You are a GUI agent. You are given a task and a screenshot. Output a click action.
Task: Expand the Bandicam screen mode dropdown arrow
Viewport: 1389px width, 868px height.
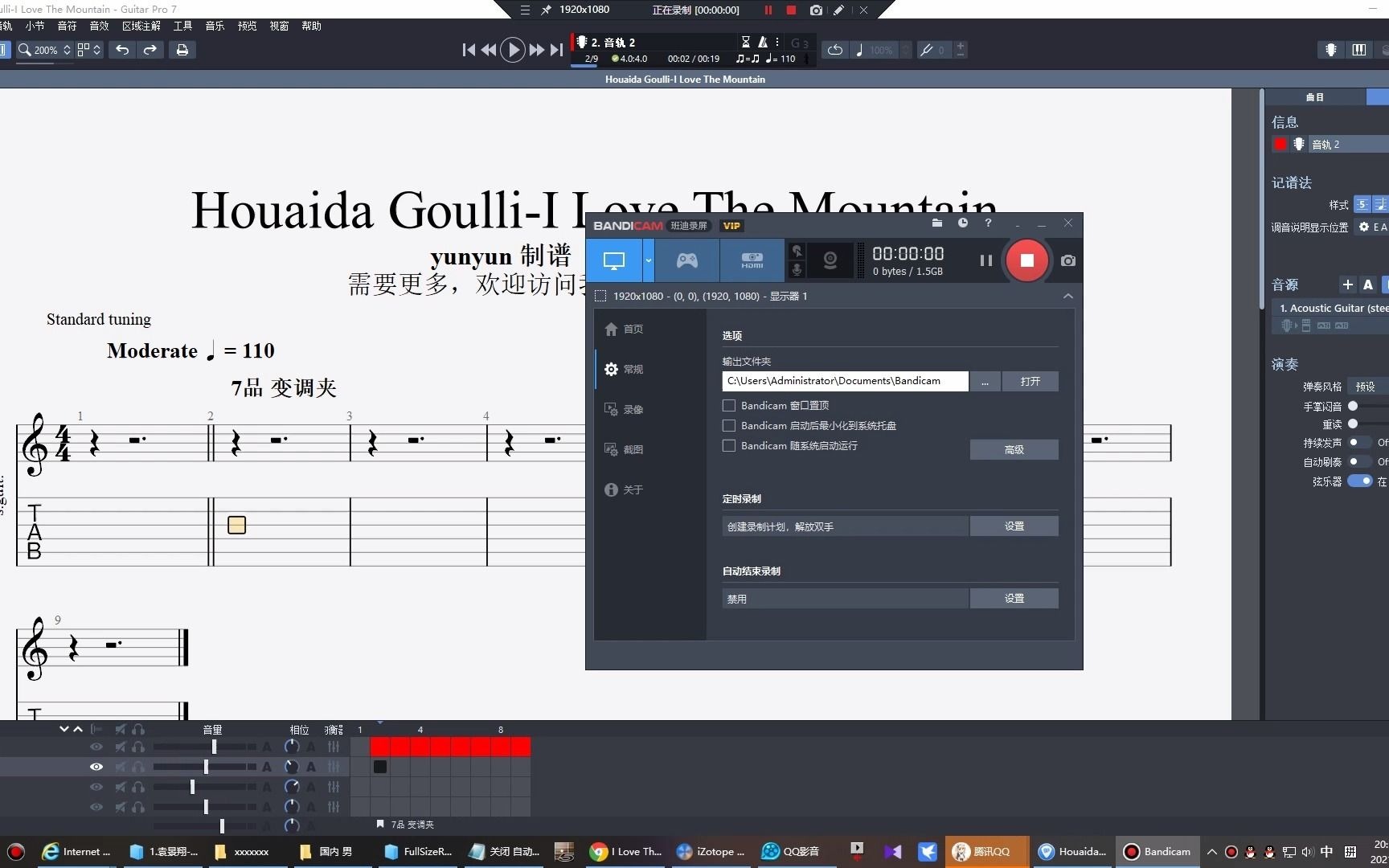coord(648,260)
